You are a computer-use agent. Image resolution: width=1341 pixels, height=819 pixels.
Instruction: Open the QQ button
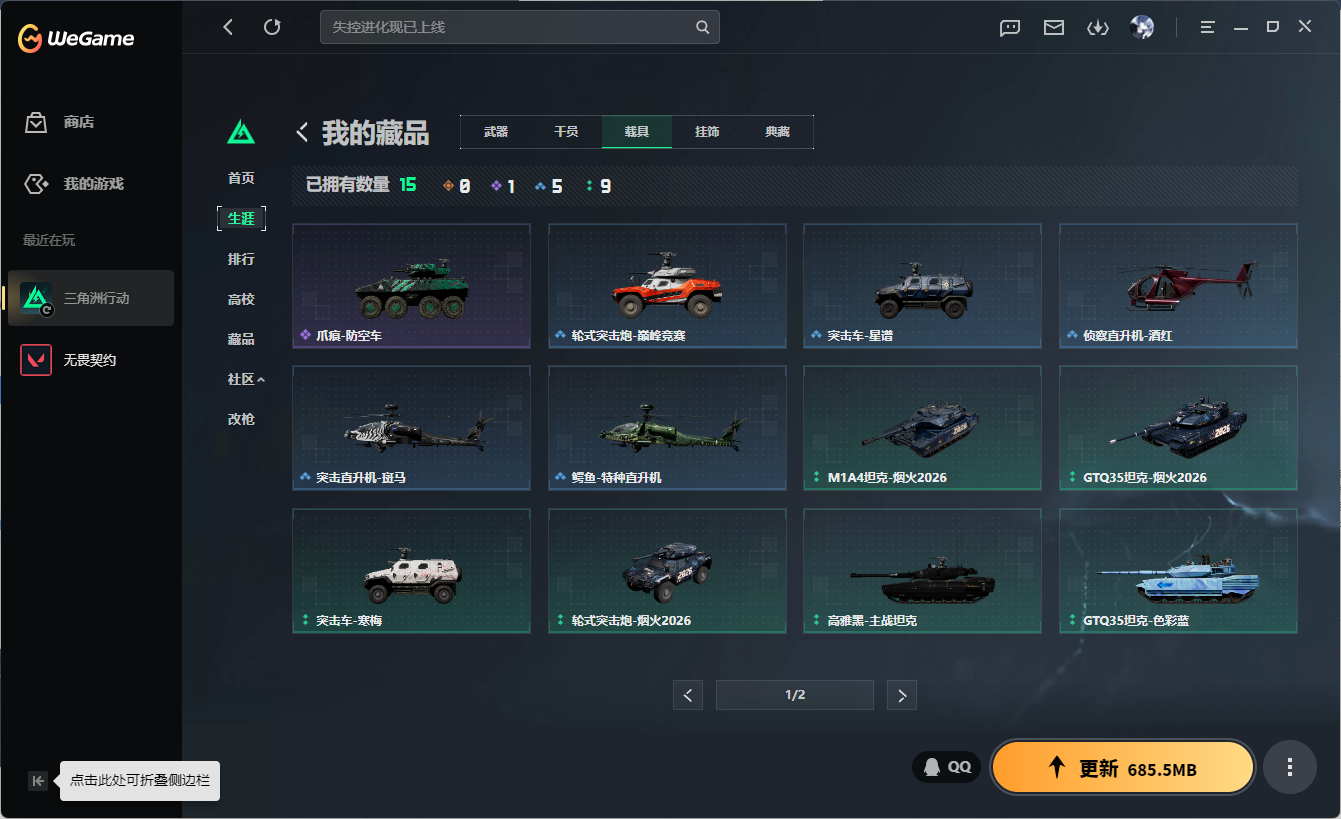tap(946, 767)
